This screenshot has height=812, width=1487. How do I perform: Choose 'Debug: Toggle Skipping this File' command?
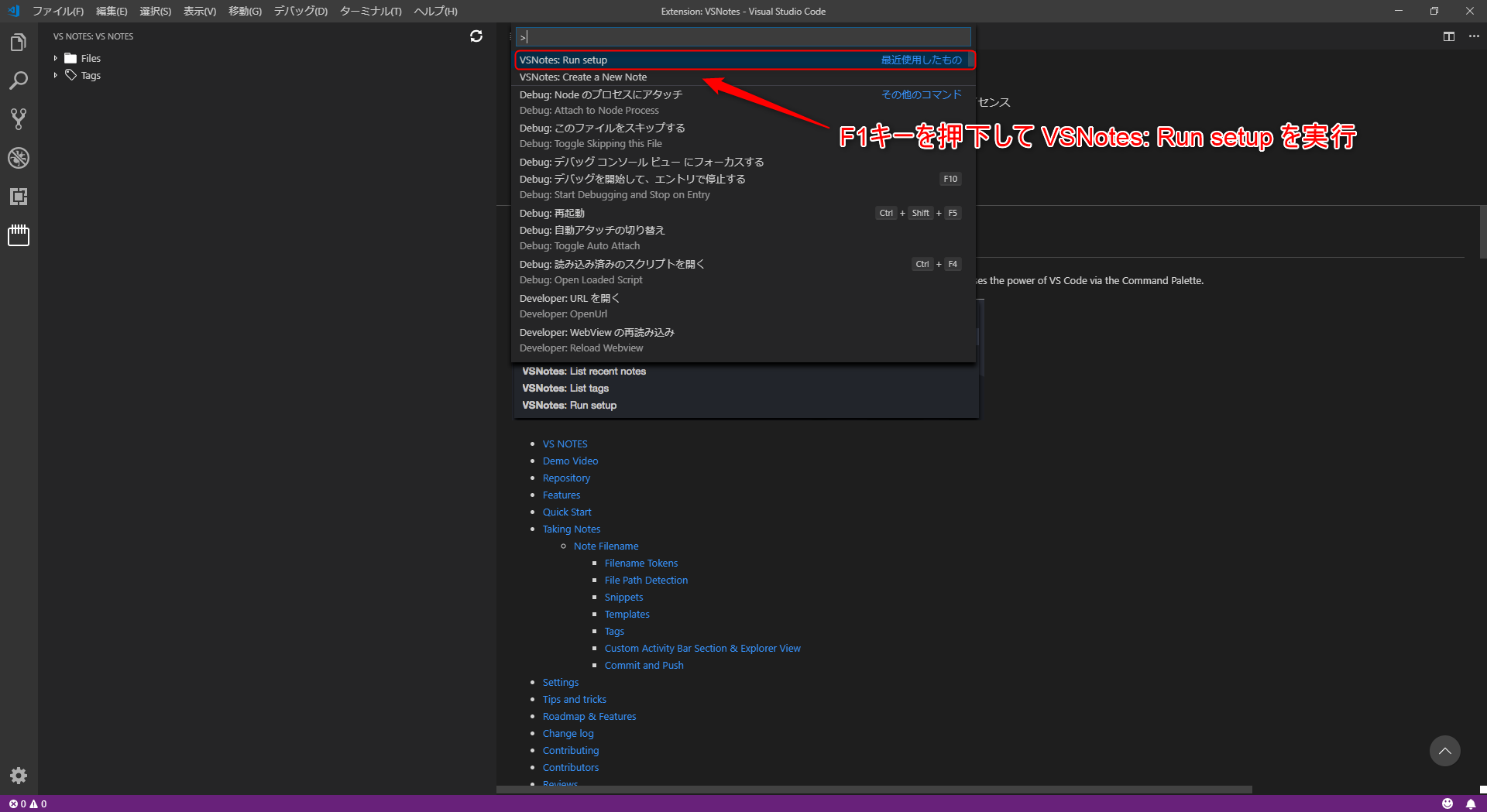[743, 135]
